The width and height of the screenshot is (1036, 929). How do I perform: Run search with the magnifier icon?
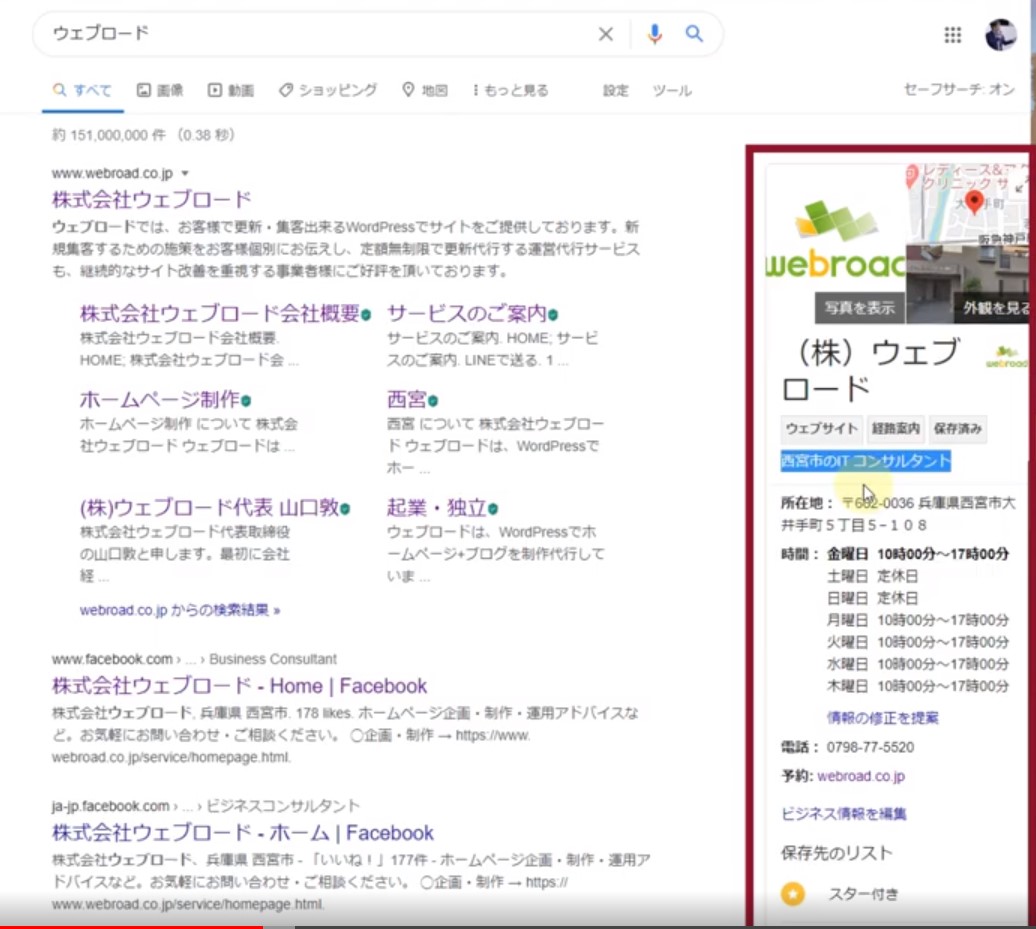click(694, 33)
